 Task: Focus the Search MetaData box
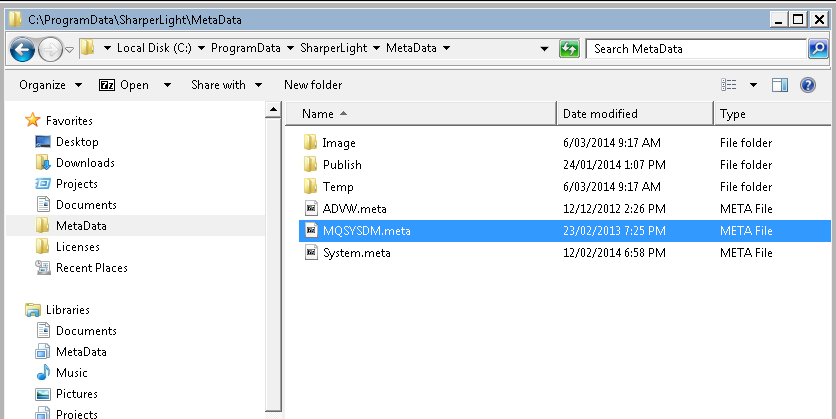point(696,49)
